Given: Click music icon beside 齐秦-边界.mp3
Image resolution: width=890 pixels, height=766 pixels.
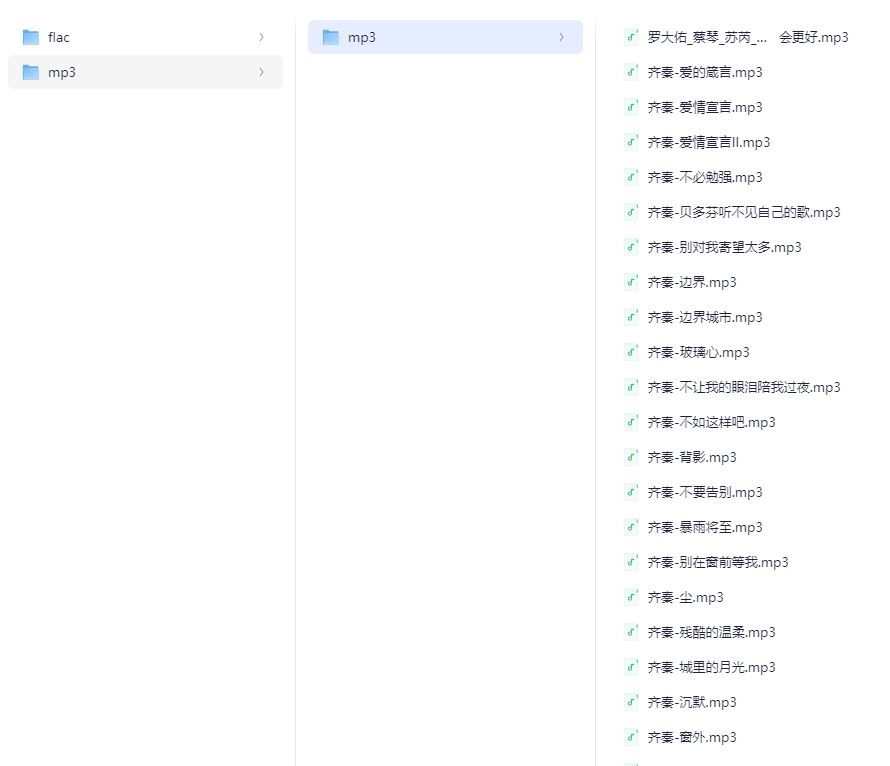Looking at the screenshot, I should pyautogui.click(x=631, y=282).
